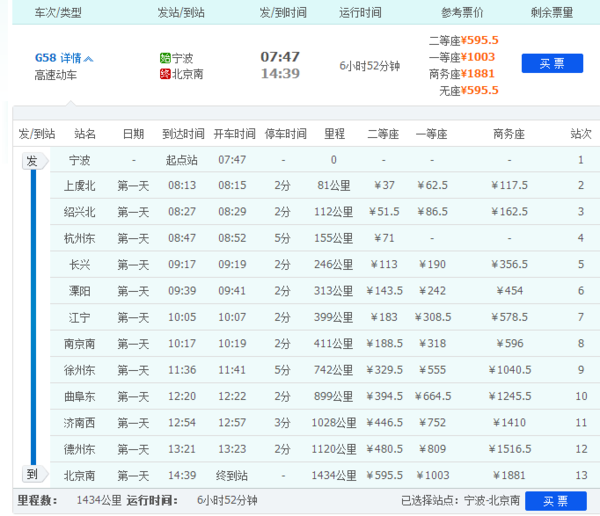Viewport: 600px width, 516px height.
Task: Select the 绍兴北 station name
Action: click(80, 212)
